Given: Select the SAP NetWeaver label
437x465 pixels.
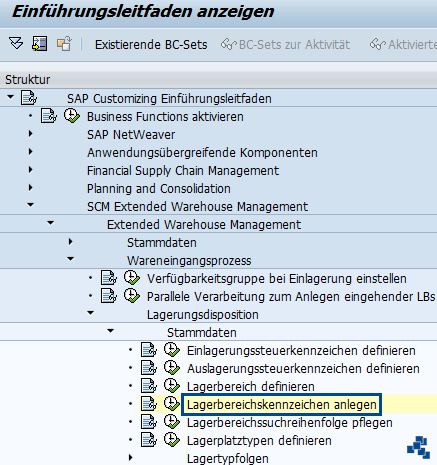Looking at the screenshot, I should point(131,135).
